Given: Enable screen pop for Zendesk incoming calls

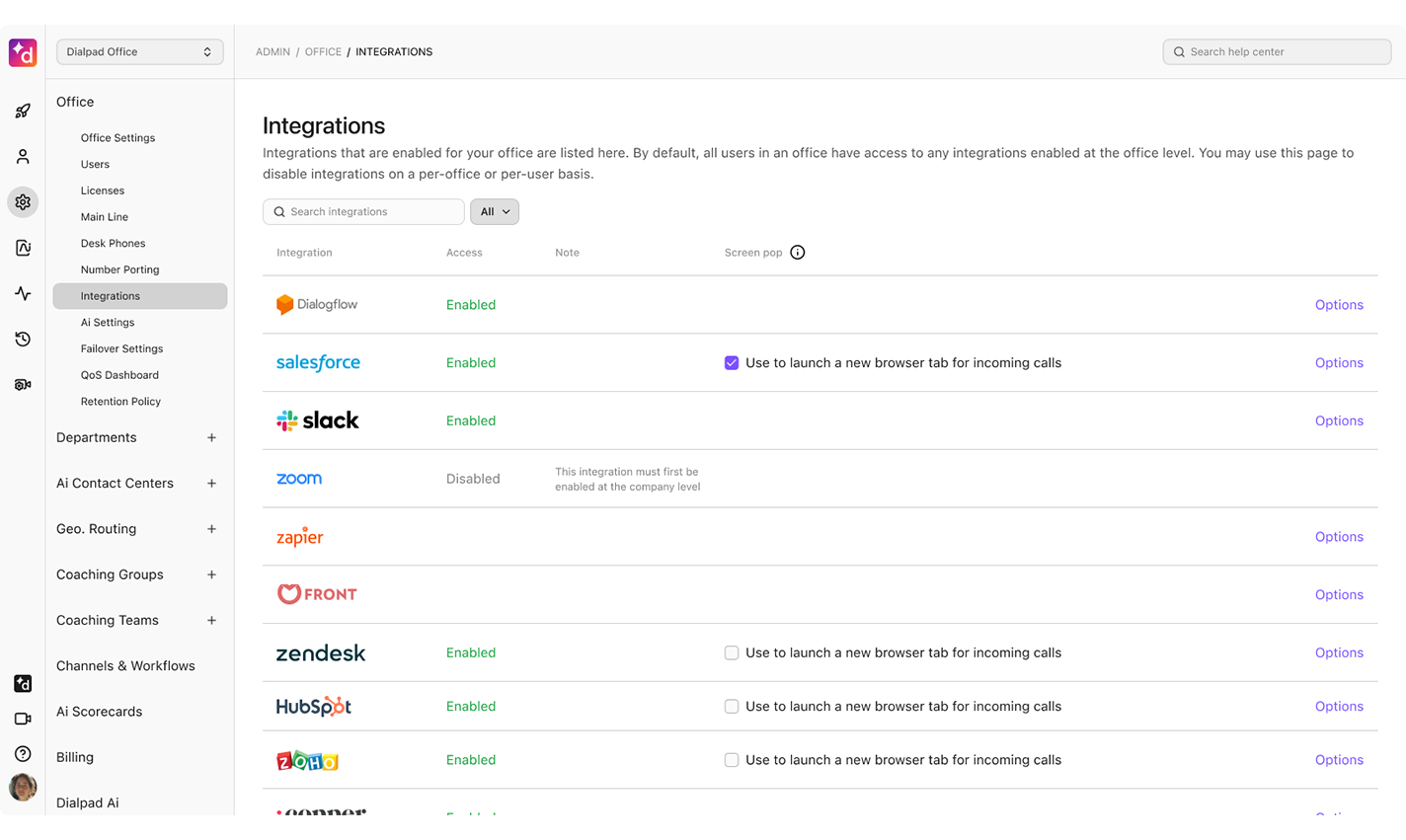Looking at the screenshot, I should point(731,652).
